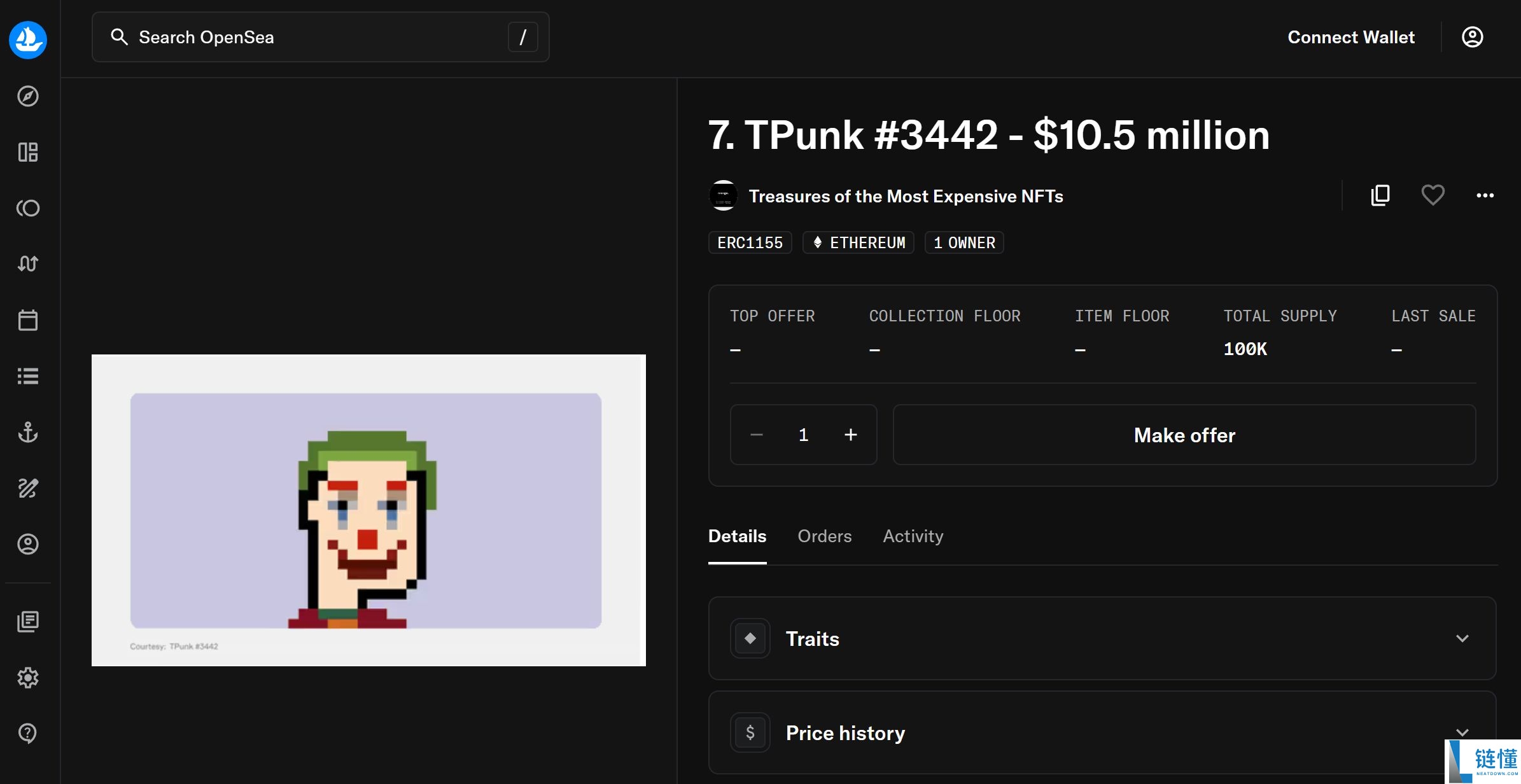1521x784 pixels.
Task: Click the diamond icon beside Traits
Action: tap(750, 638)
